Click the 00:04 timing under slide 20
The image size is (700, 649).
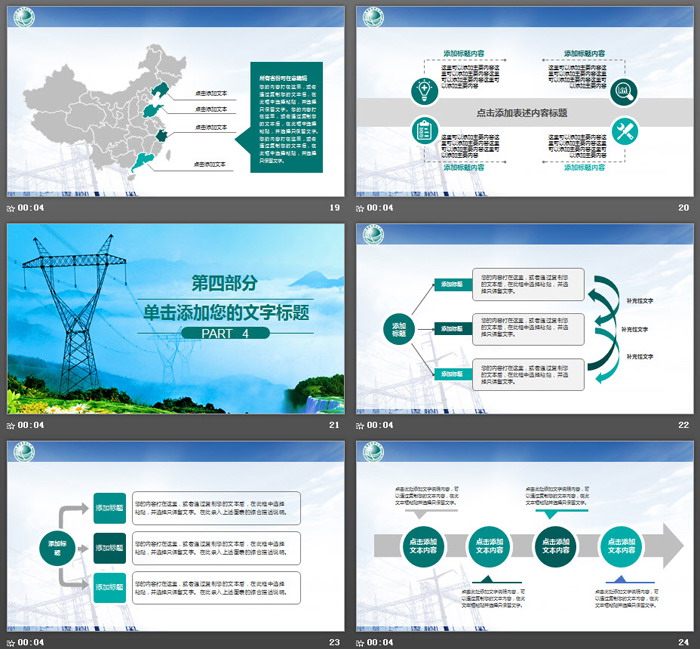(382, 208)
